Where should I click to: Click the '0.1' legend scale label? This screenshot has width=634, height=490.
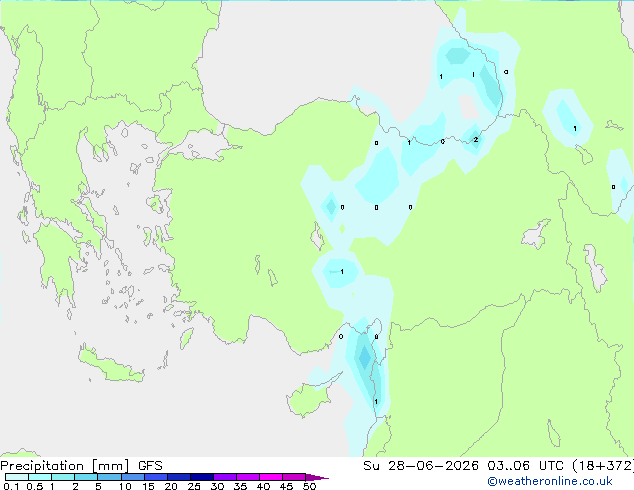(11, 486)
